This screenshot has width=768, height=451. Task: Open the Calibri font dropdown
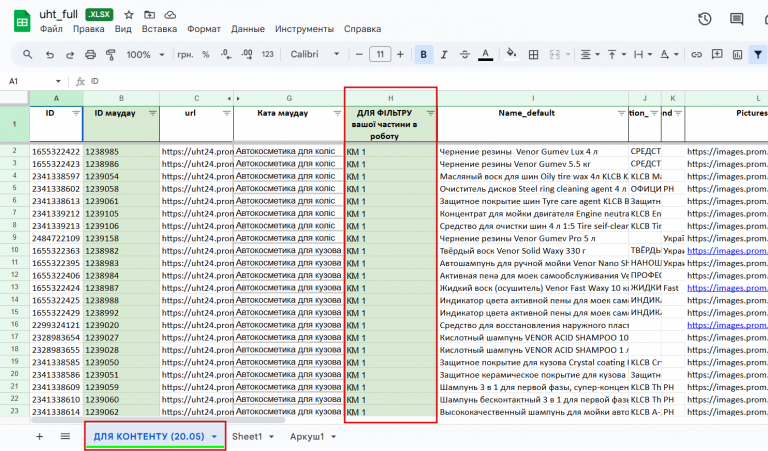(x=314, y=54)
